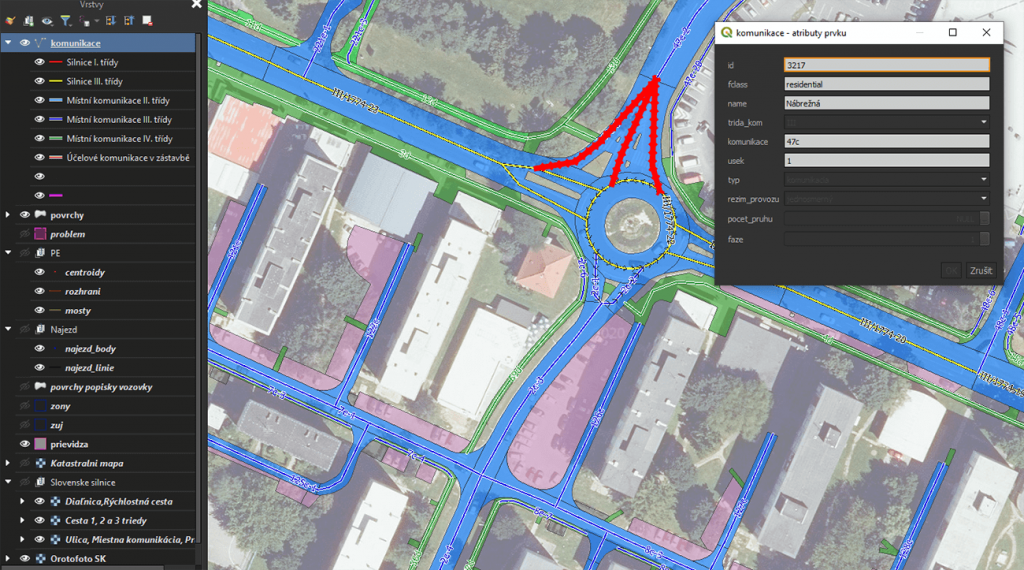Select the Orotofoto SK layer
This screenshot has width=1024, height=570.
79,558
